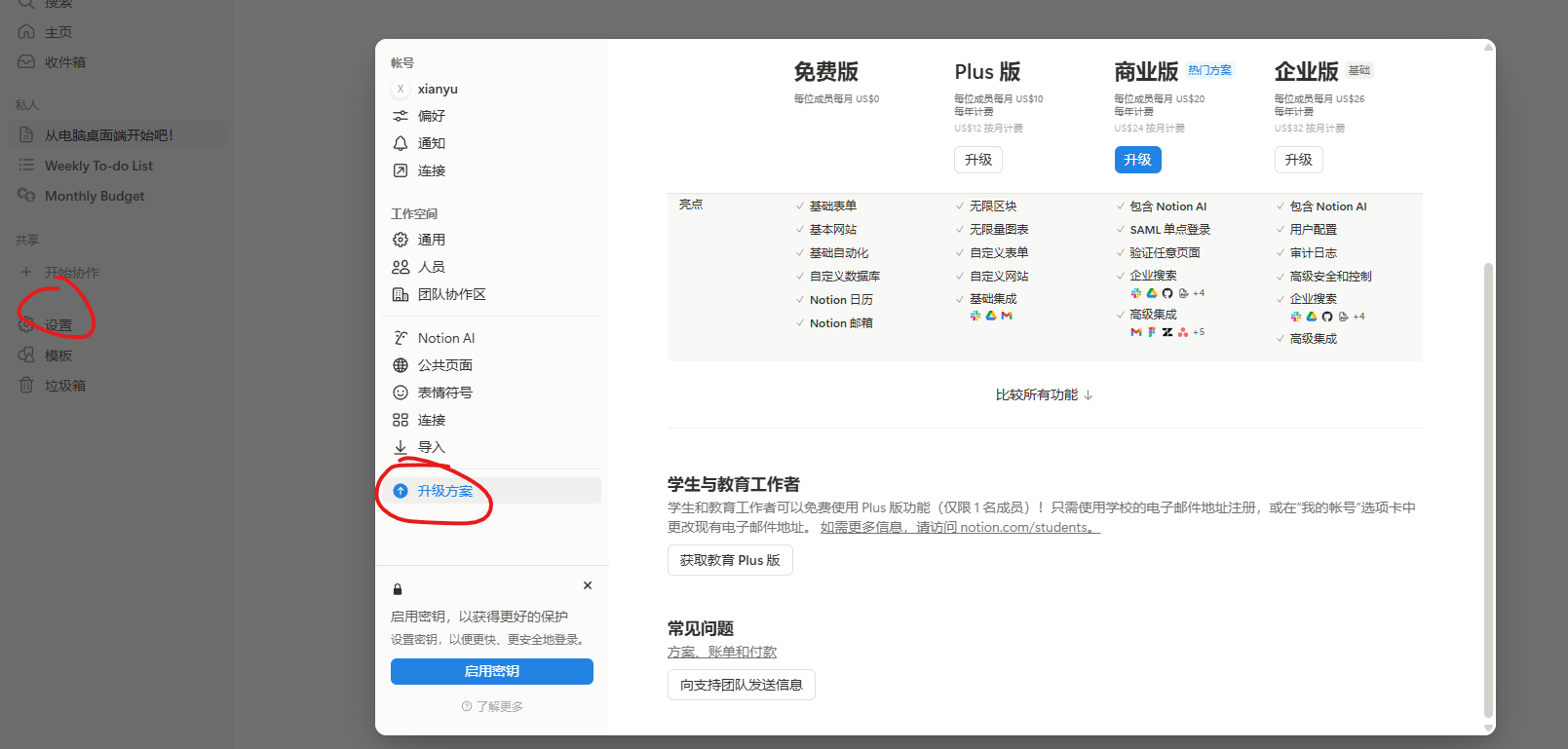This screenshot has width=1568, height=749.
Task: Click 获取教育 Plus 版 button
Action: click(x=730, y=560)
